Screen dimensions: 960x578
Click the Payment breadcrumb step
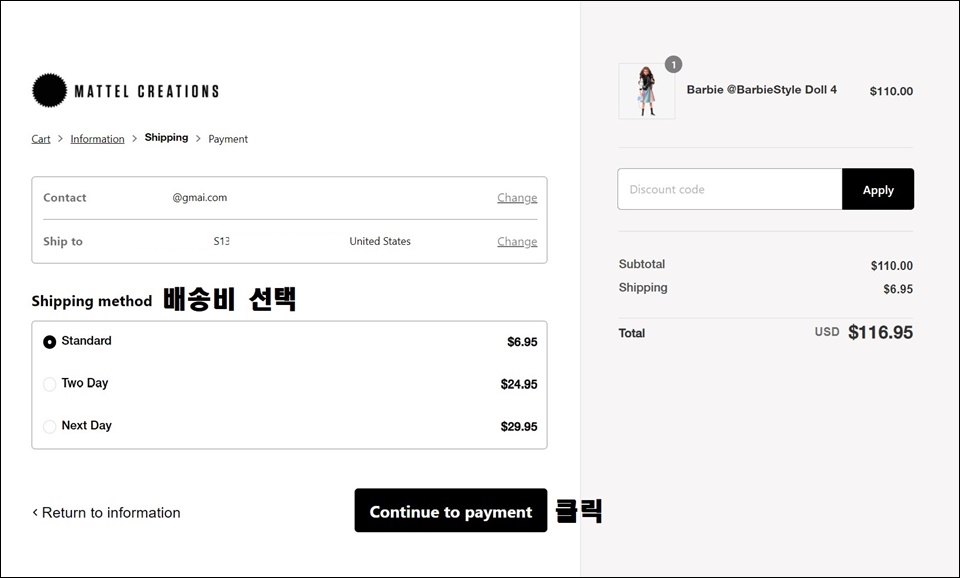(x=228, y=139)
